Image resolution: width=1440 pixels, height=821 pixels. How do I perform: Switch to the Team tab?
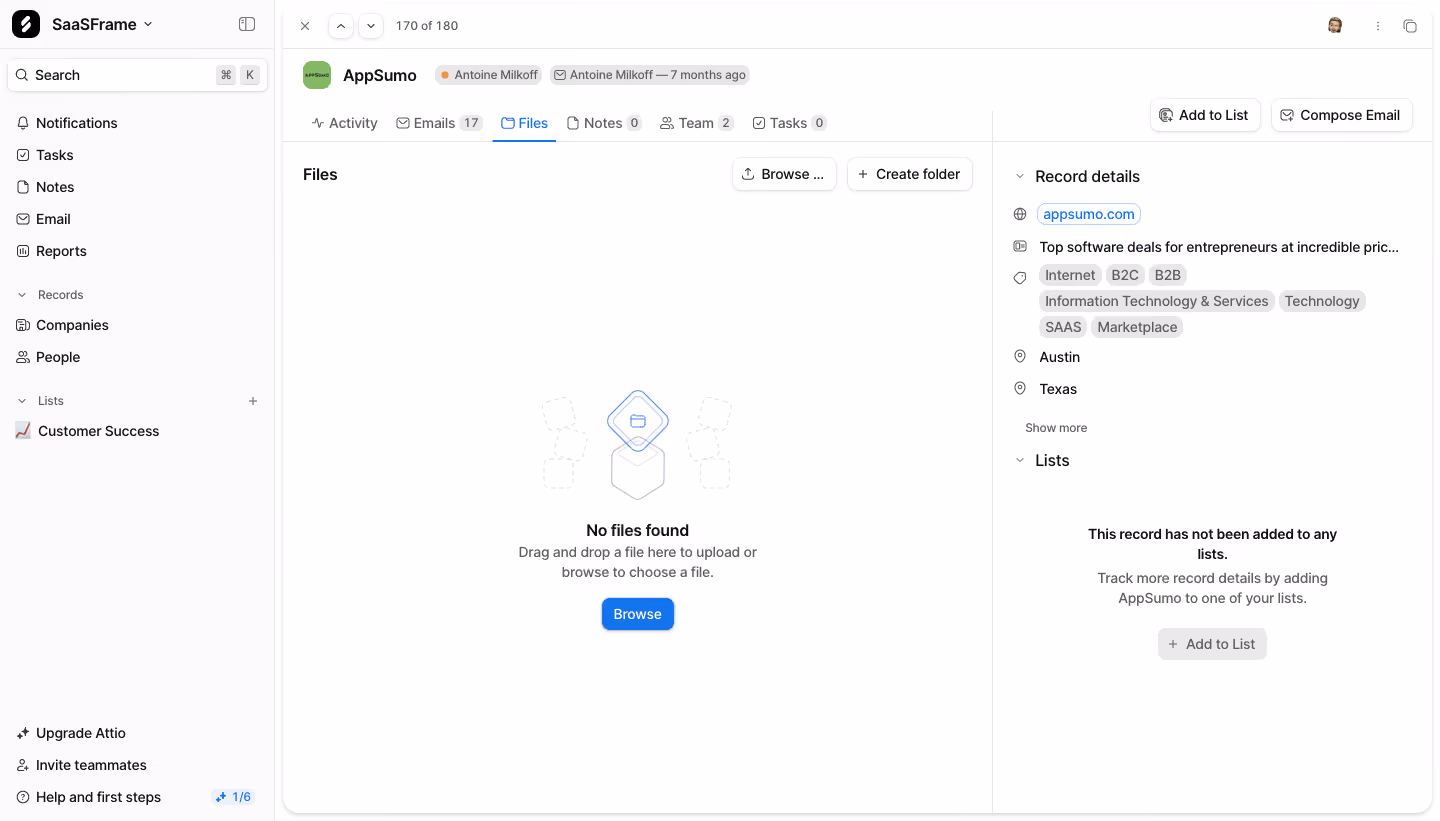697,123
